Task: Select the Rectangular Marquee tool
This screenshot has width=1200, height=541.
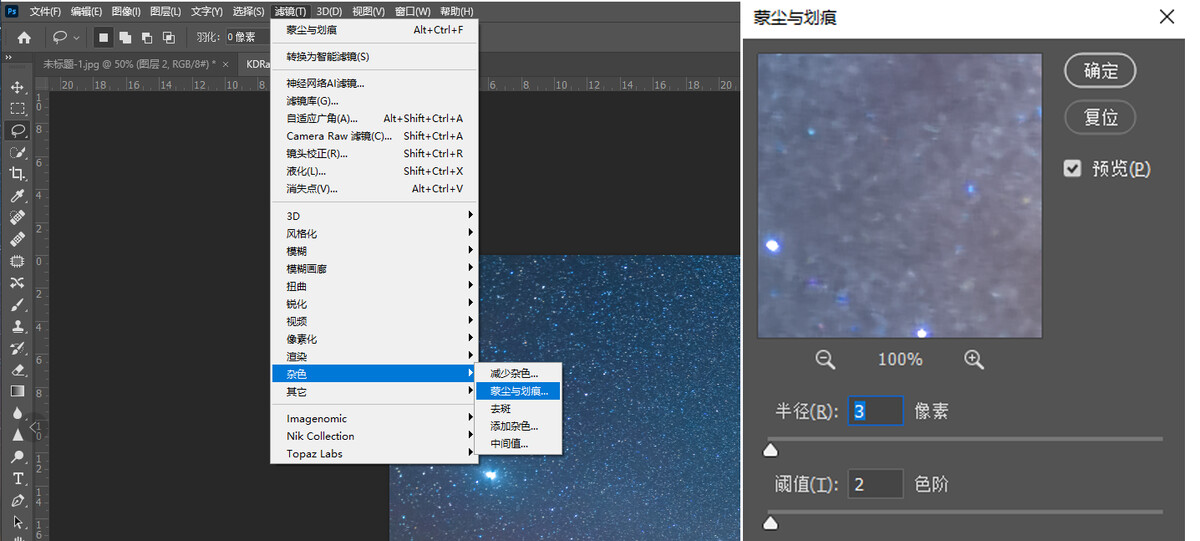Action: coord(17,108)
